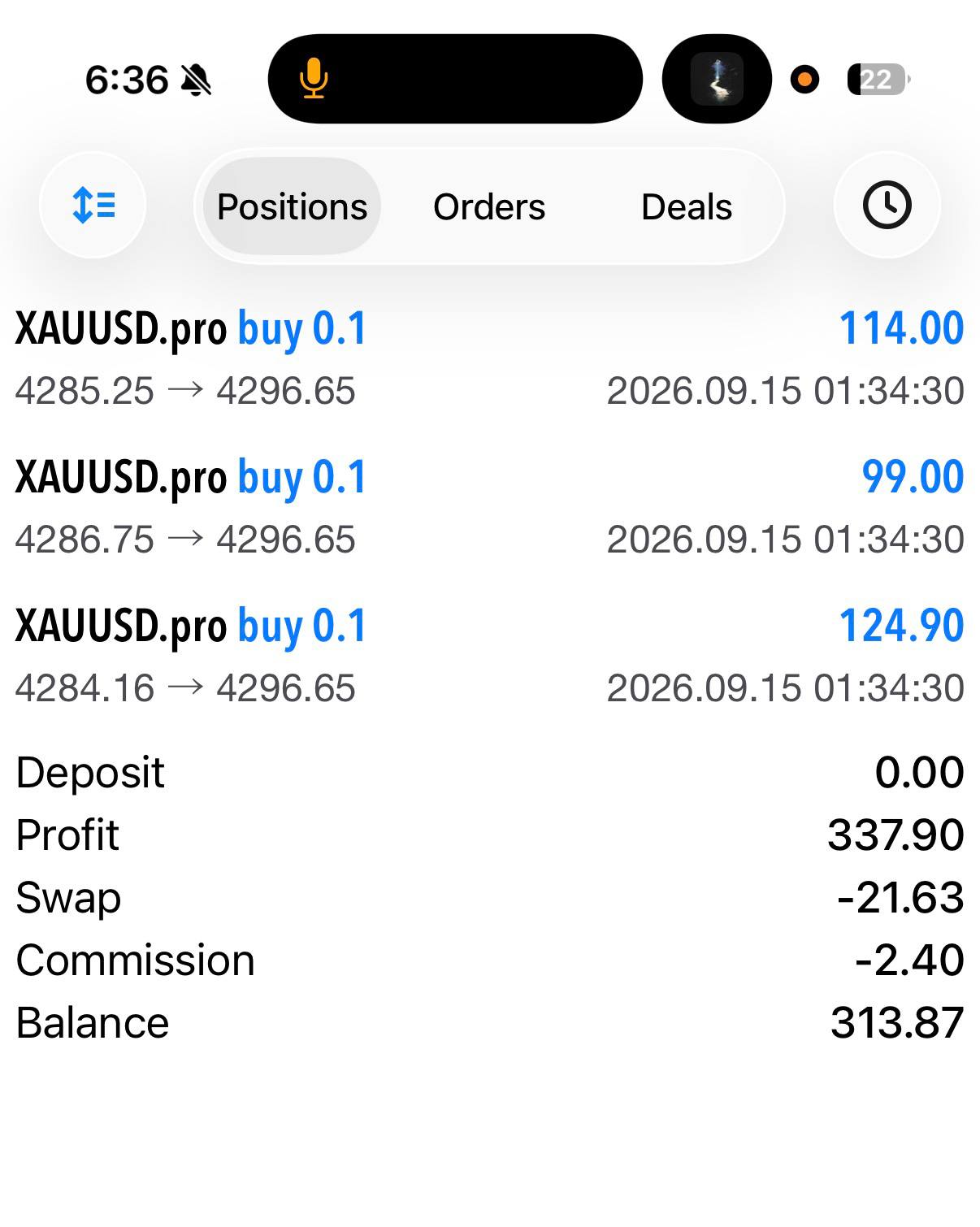Tap the sort order arrows icon
This screenshot has width=980, height=1227.
93,205
